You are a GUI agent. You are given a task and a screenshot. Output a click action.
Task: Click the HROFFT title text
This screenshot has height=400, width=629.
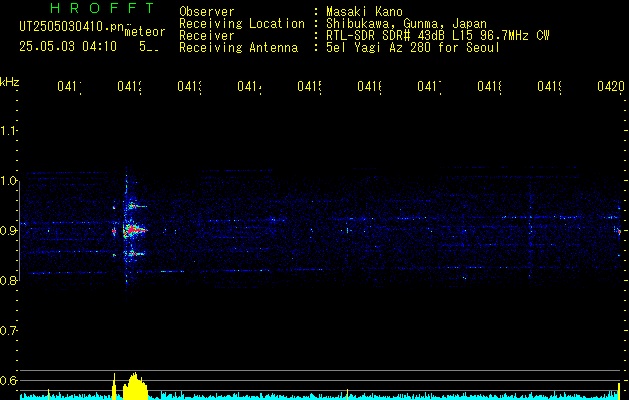(x=102, y=8)
